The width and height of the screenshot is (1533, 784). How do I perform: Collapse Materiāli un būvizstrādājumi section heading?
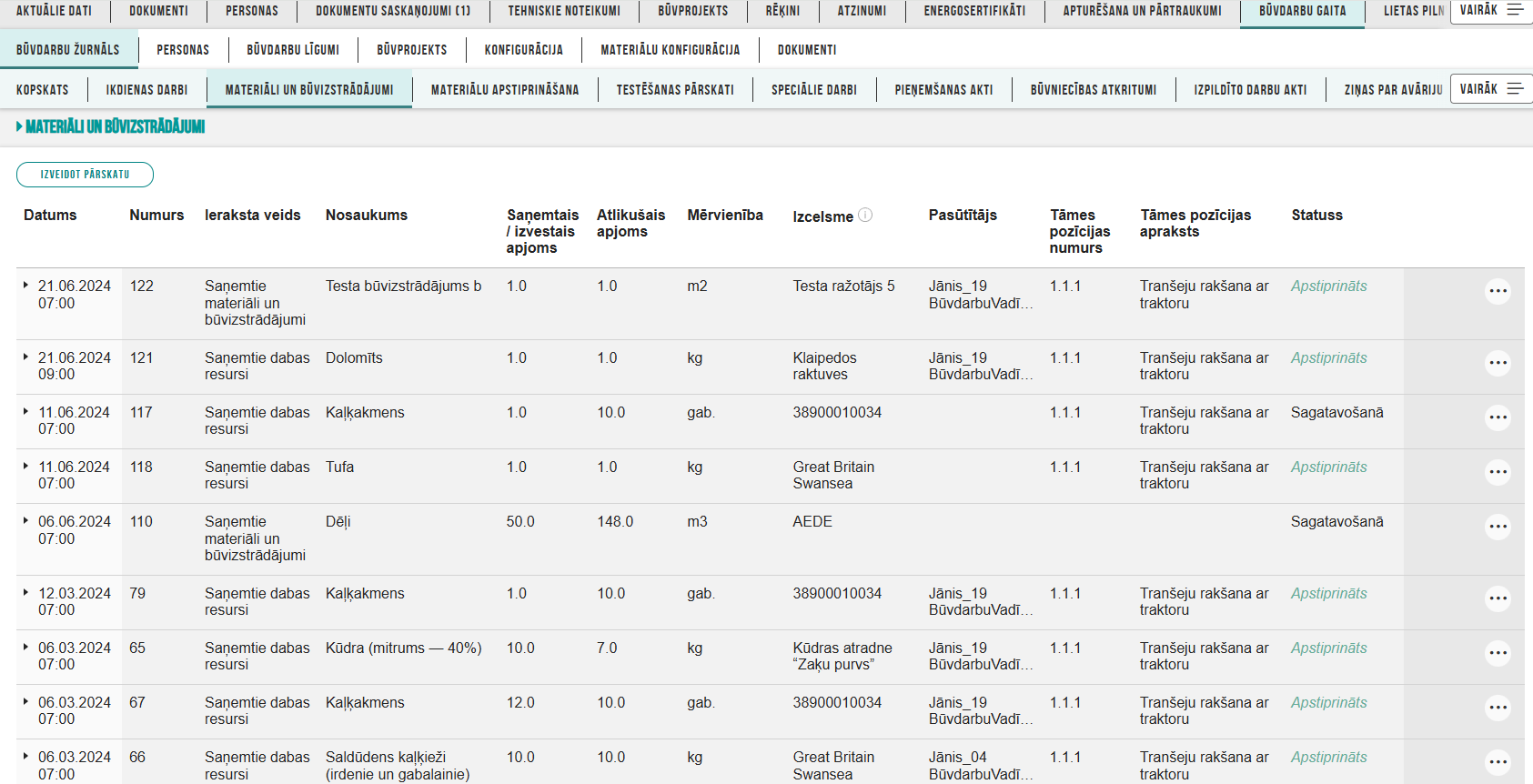coord(19,126)
